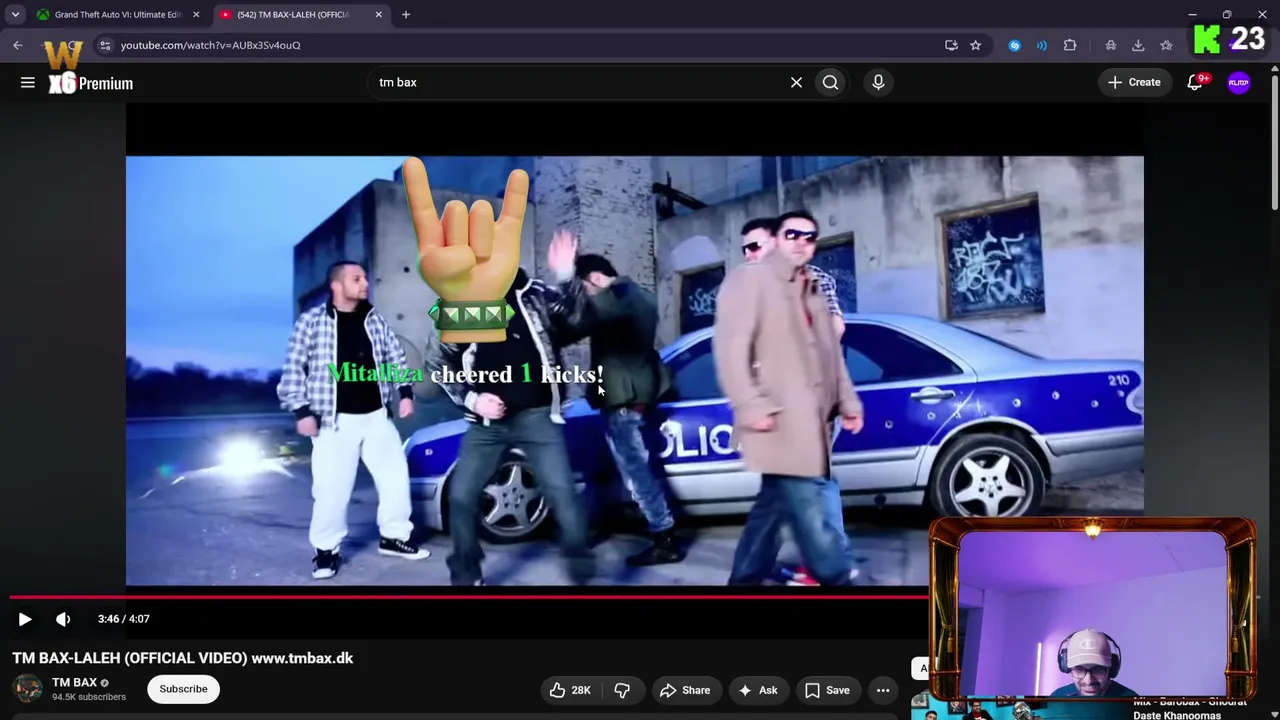Click the video frame to toggle playback
Viewport: 1280px width, 720px height.
pos(634,370)
